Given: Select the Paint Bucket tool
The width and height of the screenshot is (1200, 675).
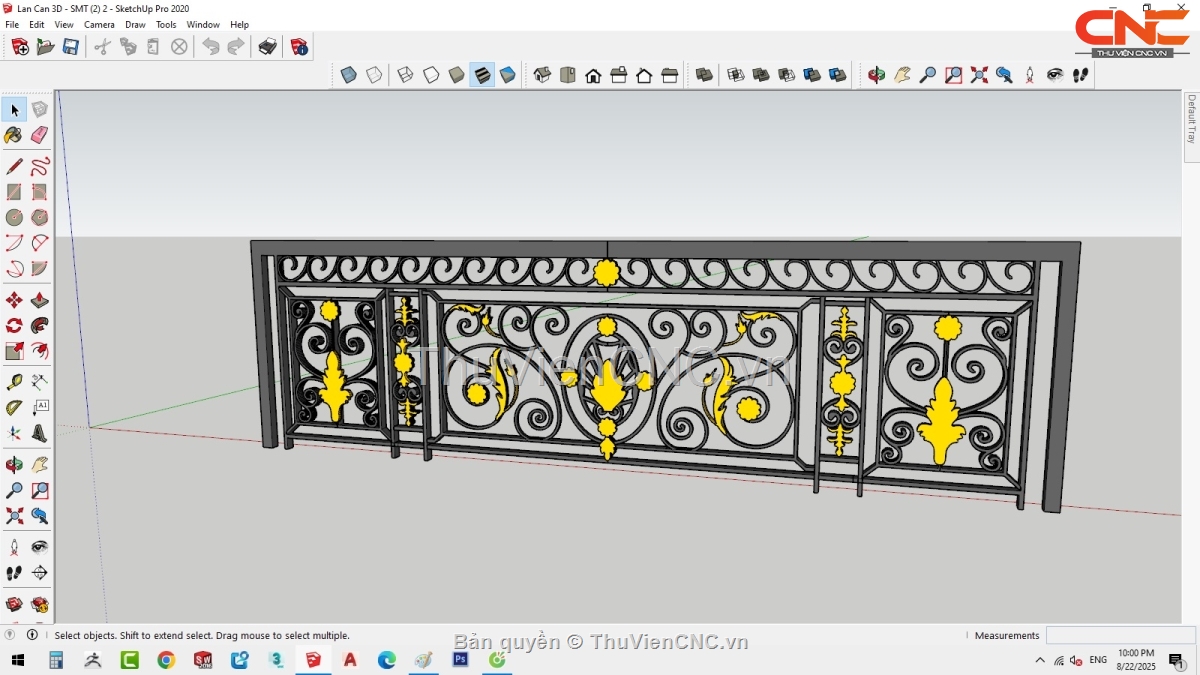Looking at the screenshot, I should tap(14, 135).
